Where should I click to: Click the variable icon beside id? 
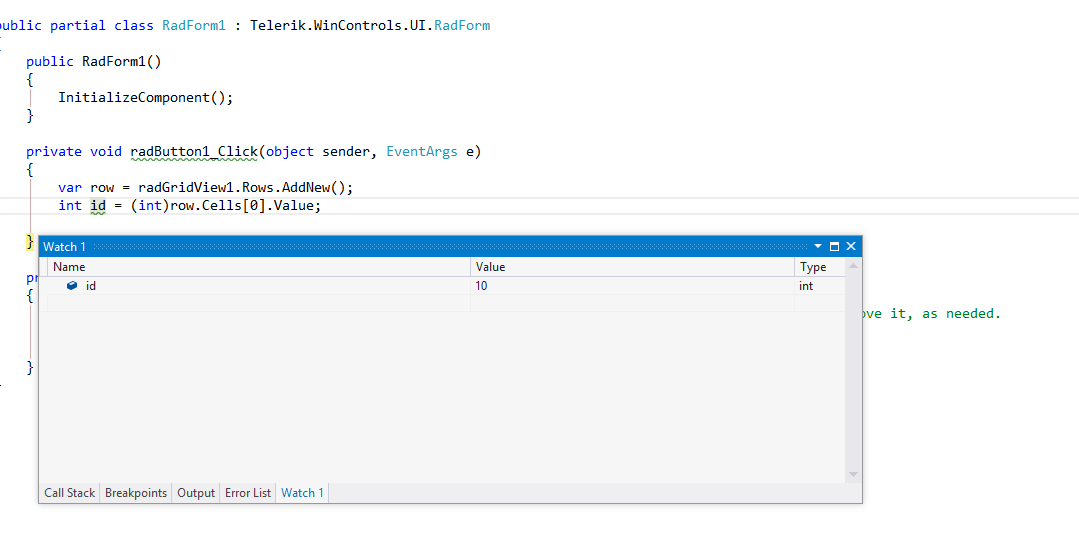pos(72,286)
